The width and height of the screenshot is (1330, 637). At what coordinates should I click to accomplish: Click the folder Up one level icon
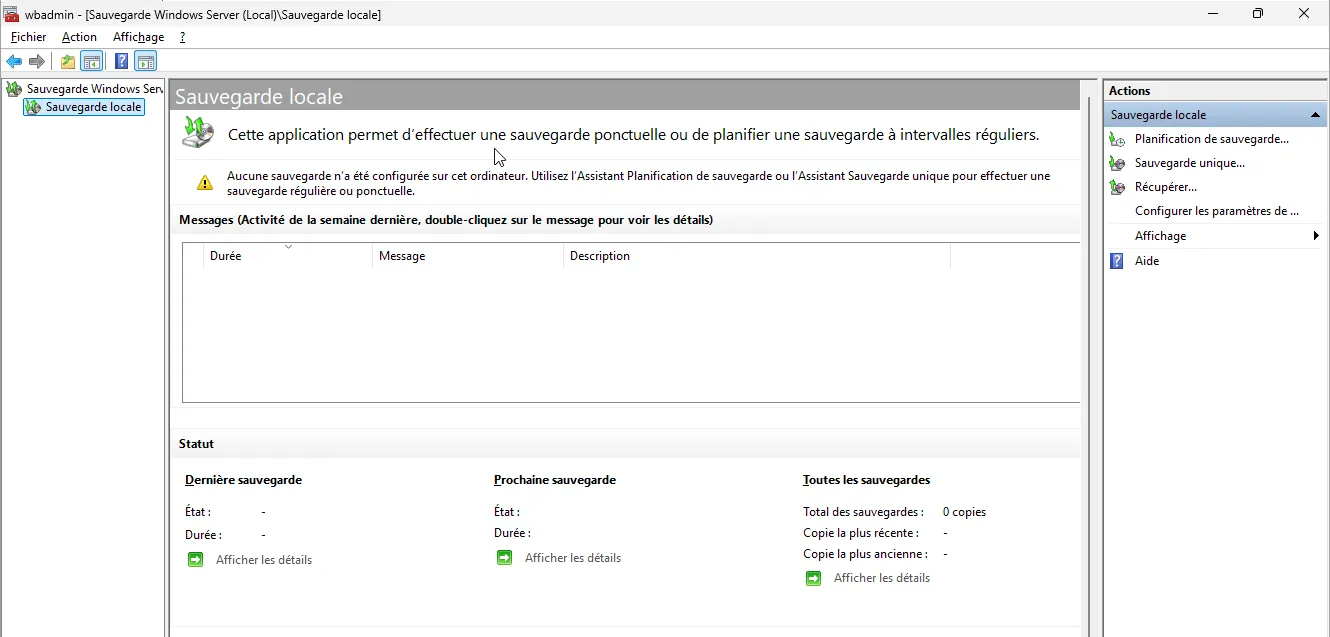68,62
